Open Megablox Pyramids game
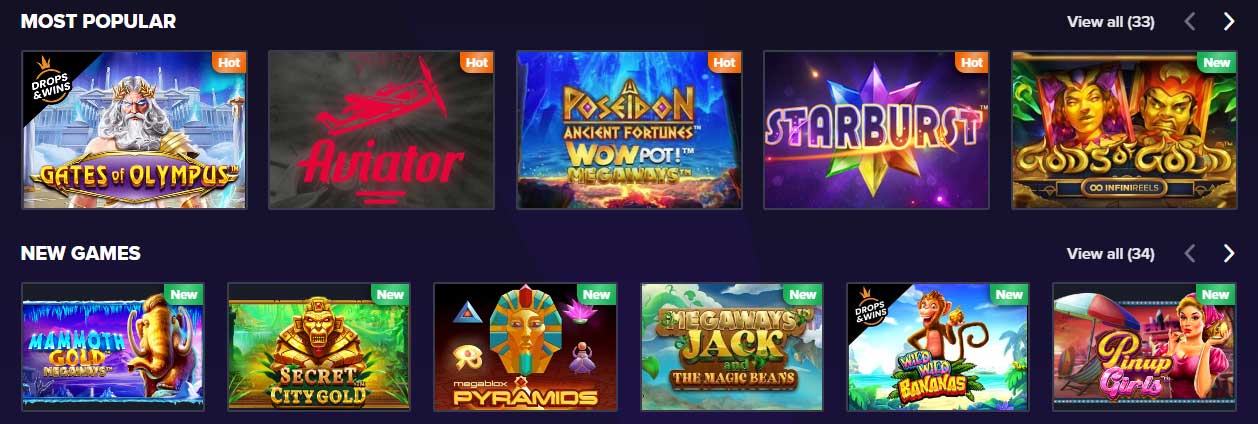Viewport: 1258px width, 424px height. 525,347
